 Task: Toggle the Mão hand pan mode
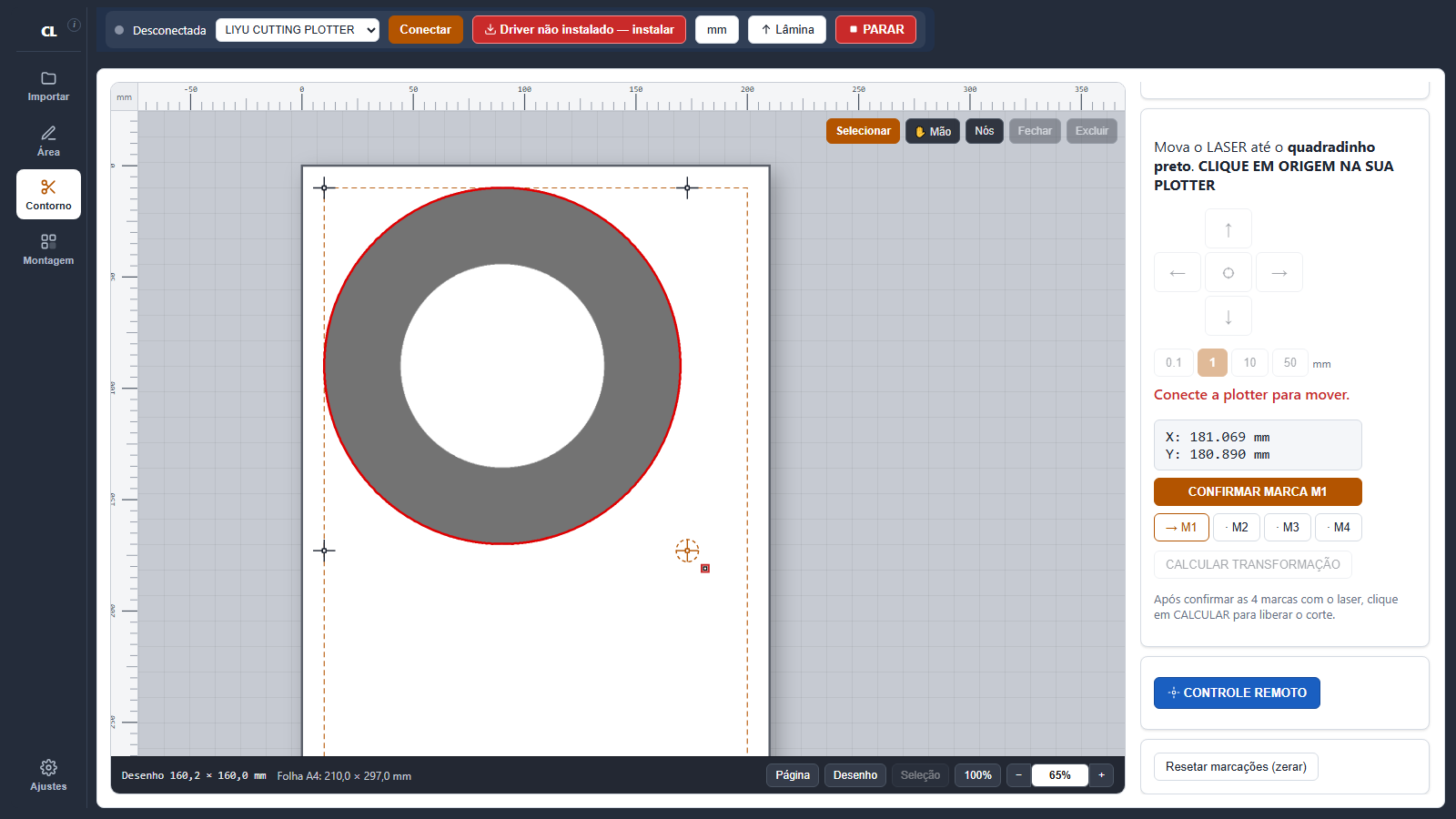[933, 131]
